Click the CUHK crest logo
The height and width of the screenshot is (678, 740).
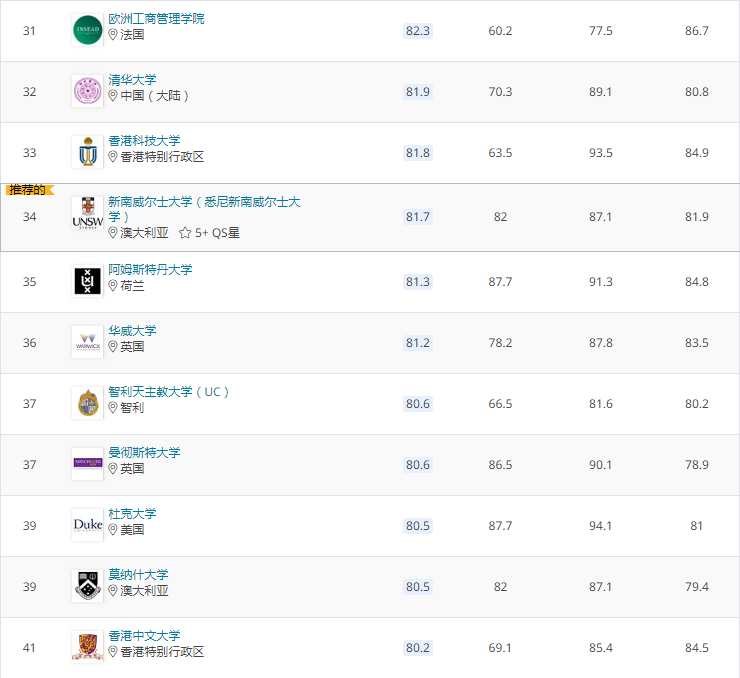pos(87,646)
